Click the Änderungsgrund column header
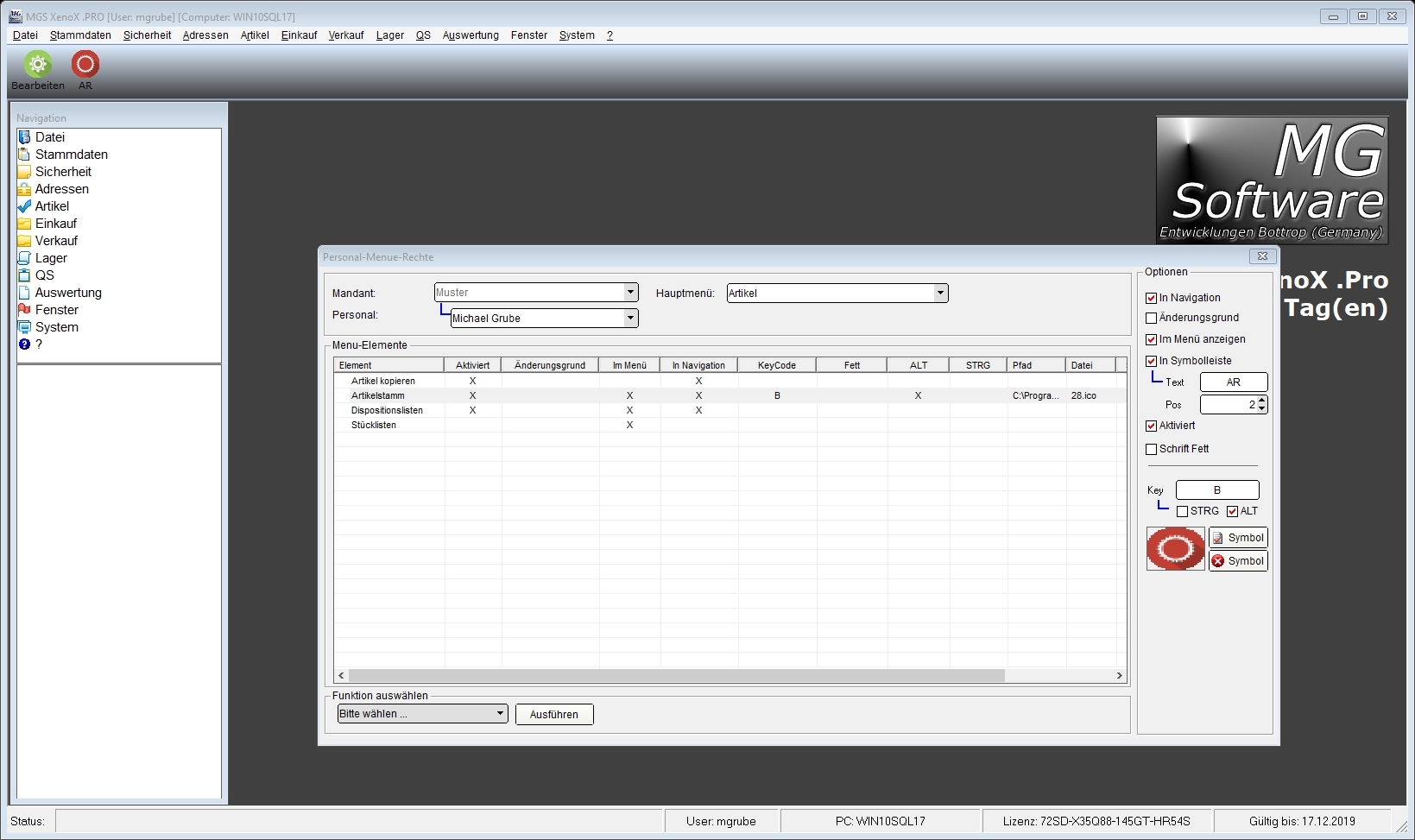Image resolution: width=1415 pixels, height=840 pixels. point(550,365)
